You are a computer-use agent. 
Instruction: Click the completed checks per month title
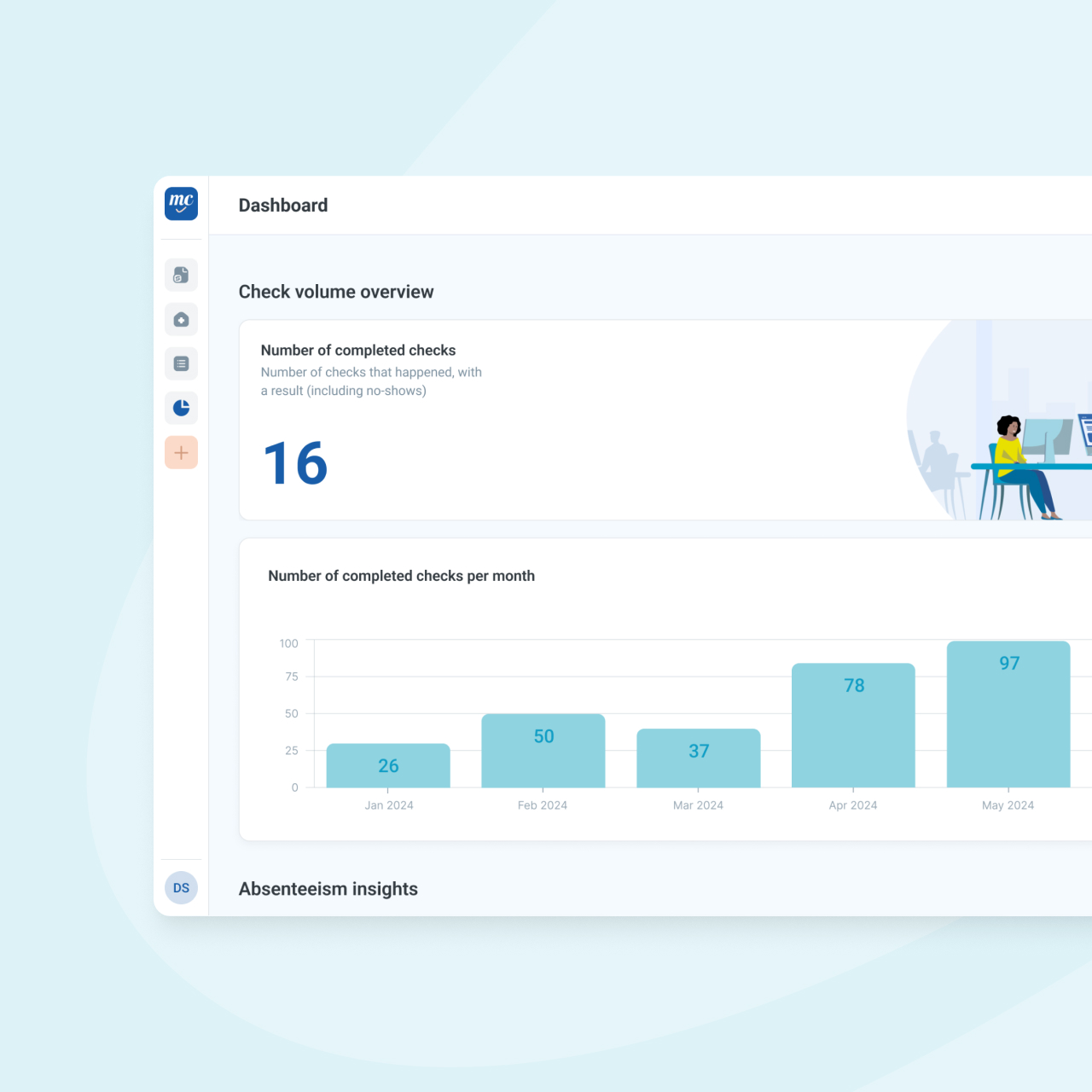[x=402, y=576]
